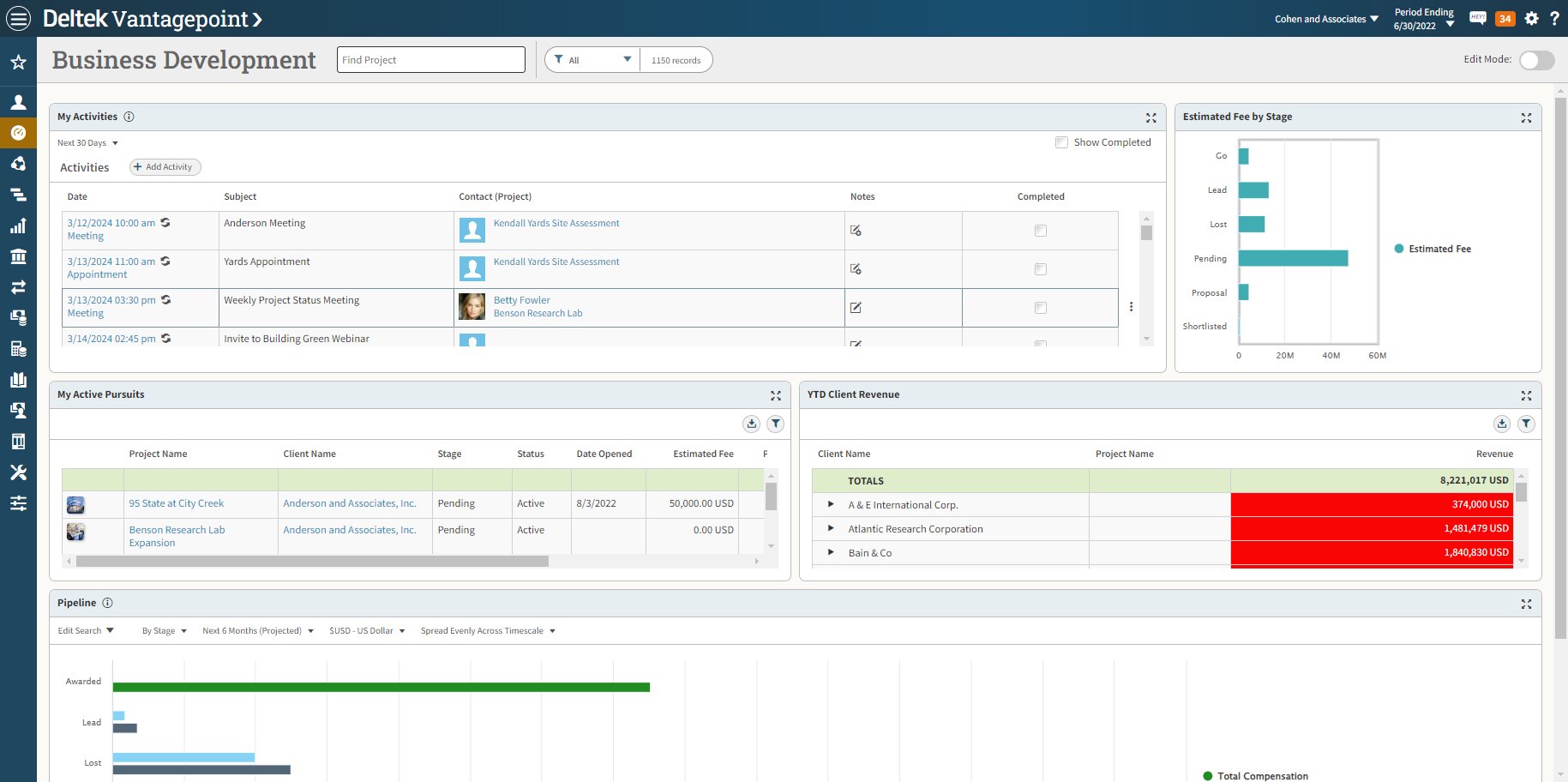Click the favorites star in the sidebar
The width and height of the screenshot is (1568, 782).
[x=18, y=63]
